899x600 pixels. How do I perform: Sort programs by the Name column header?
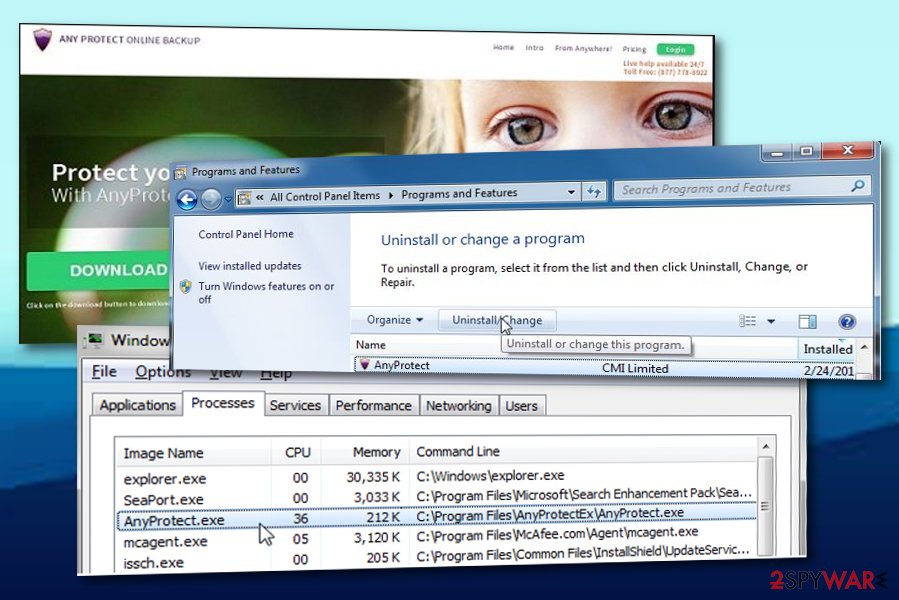370,345
